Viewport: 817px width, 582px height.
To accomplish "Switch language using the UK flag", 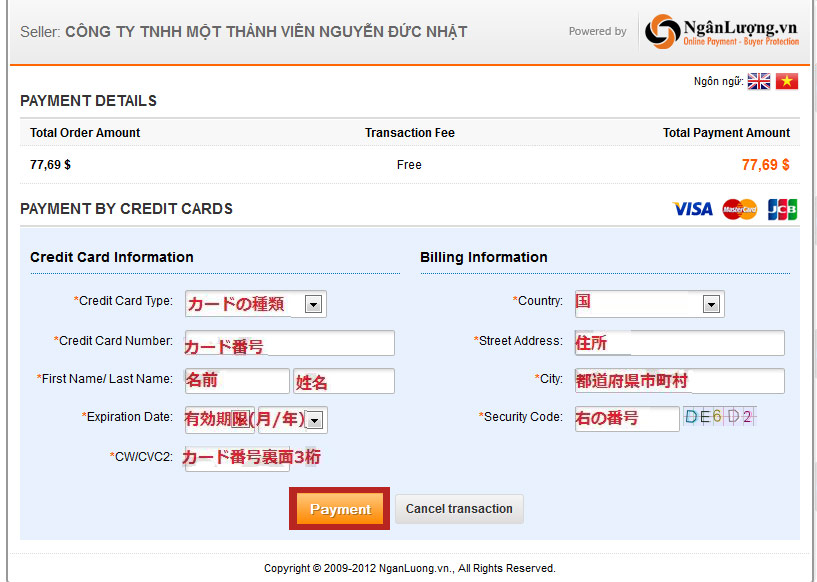I will 759,82.
